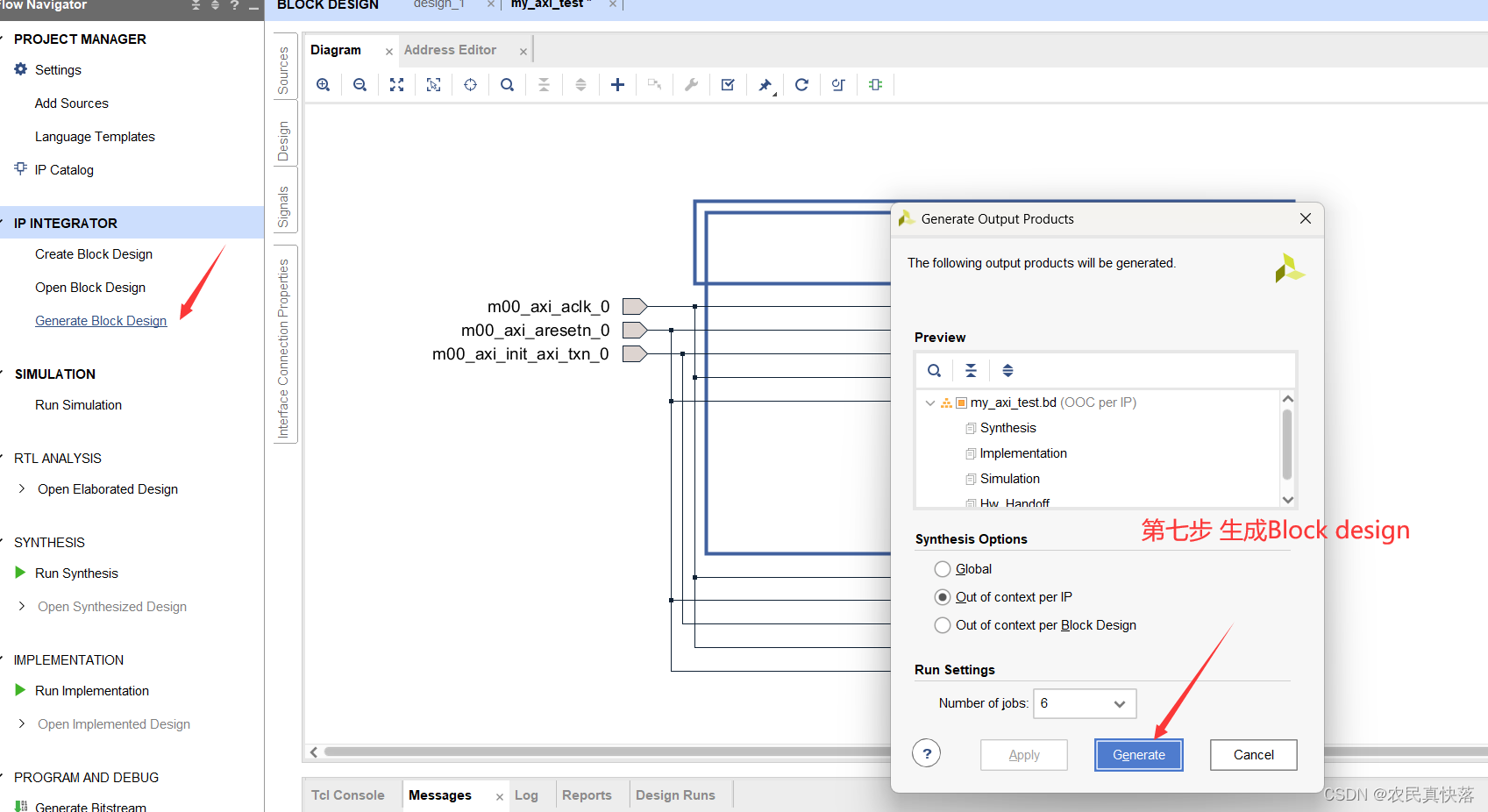Click the pin icon in diagram toolbar
1488x812 pixels.
(x=765, y=85)
